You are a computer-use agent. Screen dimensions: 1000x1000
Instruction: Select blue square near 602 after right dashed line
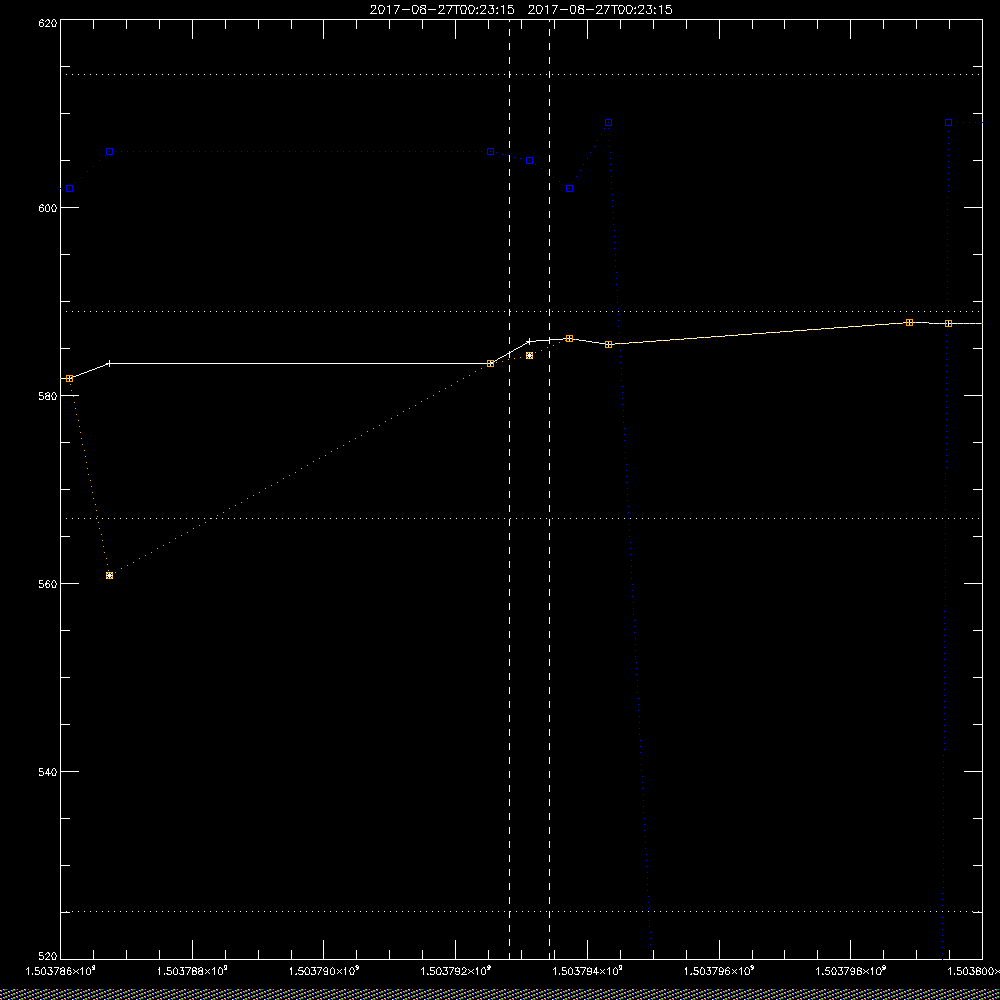[570, 189]
